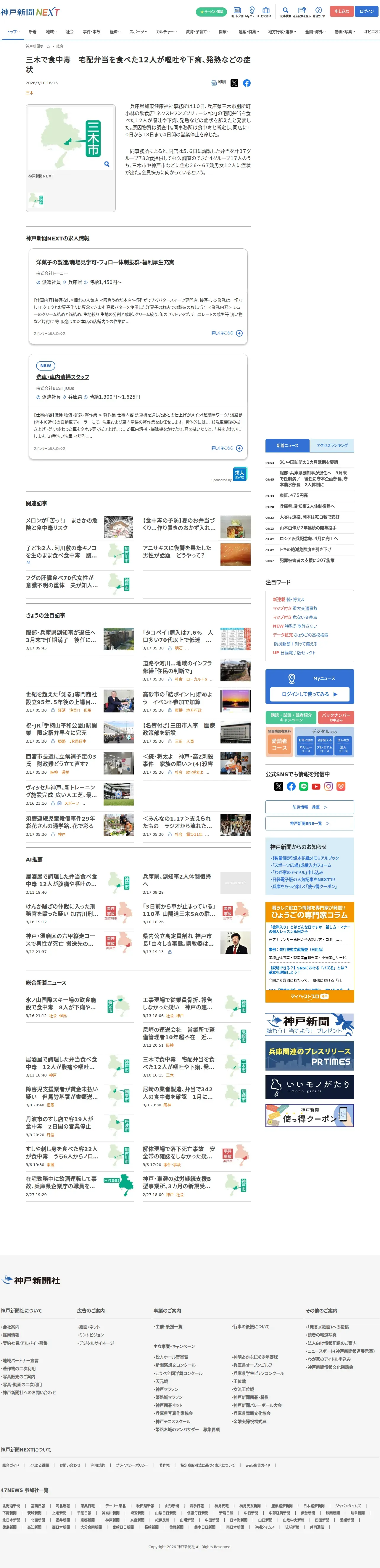This screenshot has width=380, height=1568.
Task: Open 洋菓子の製造 job listing title
Action: (x=105, y=262)
